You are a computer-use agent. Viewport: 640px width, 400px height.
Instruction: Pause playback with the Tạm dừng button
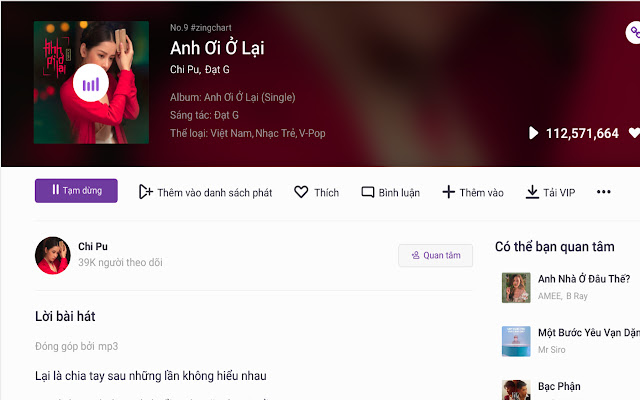pyautogui.click(x=76, y=191)
